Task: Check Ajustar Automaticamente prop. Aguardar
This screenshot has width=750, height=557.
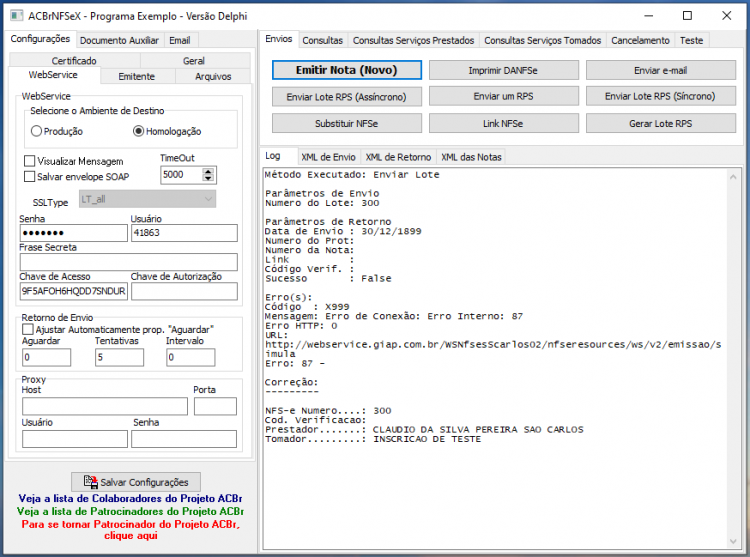Action: coord(28,329)
